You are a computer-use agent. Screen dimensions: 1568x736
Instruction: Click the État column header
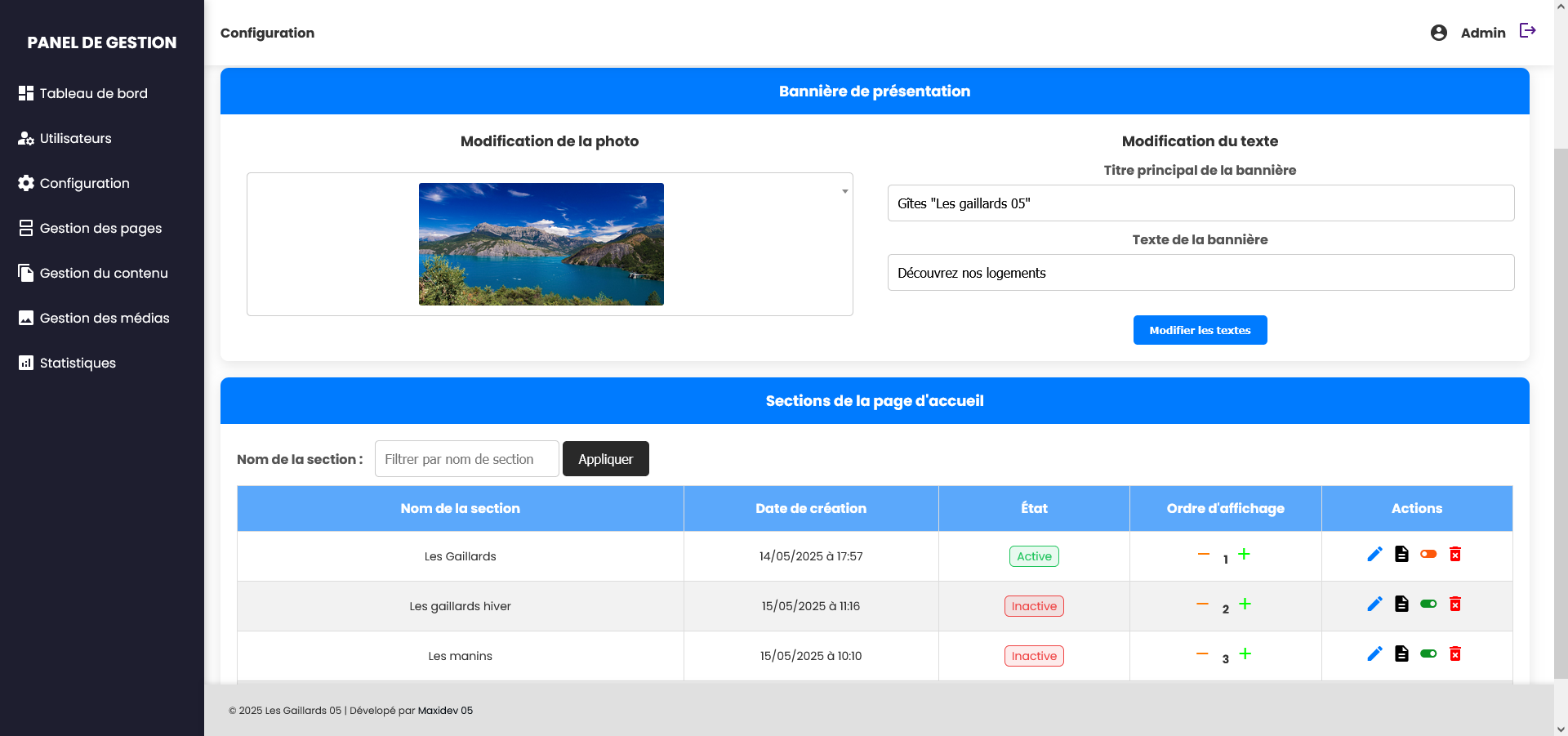click(1034, 508)
